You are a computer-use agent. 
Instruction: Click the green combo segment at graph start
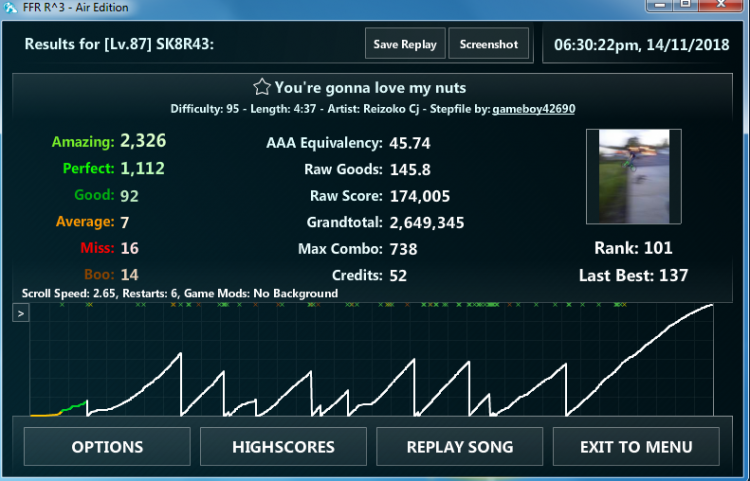[x=74, y=407]
